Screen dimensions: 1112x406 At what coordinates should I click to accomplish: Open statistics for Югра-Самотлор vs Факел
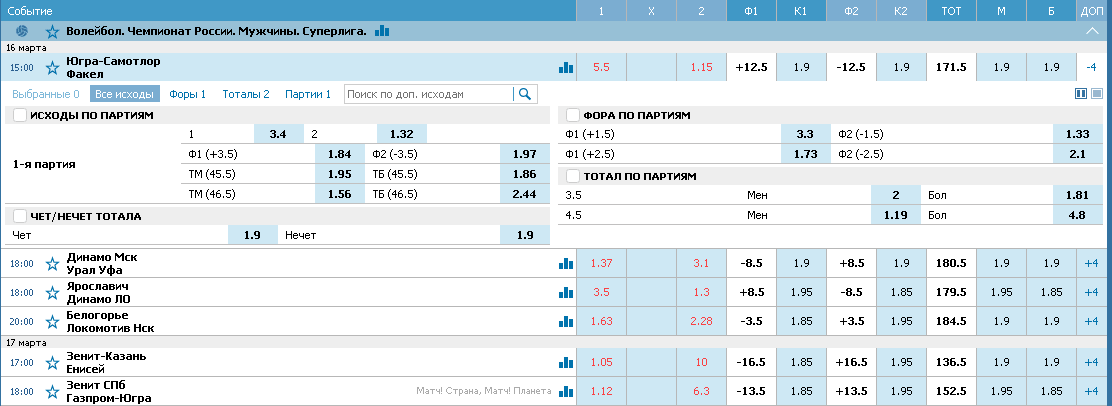click(565, 67)
